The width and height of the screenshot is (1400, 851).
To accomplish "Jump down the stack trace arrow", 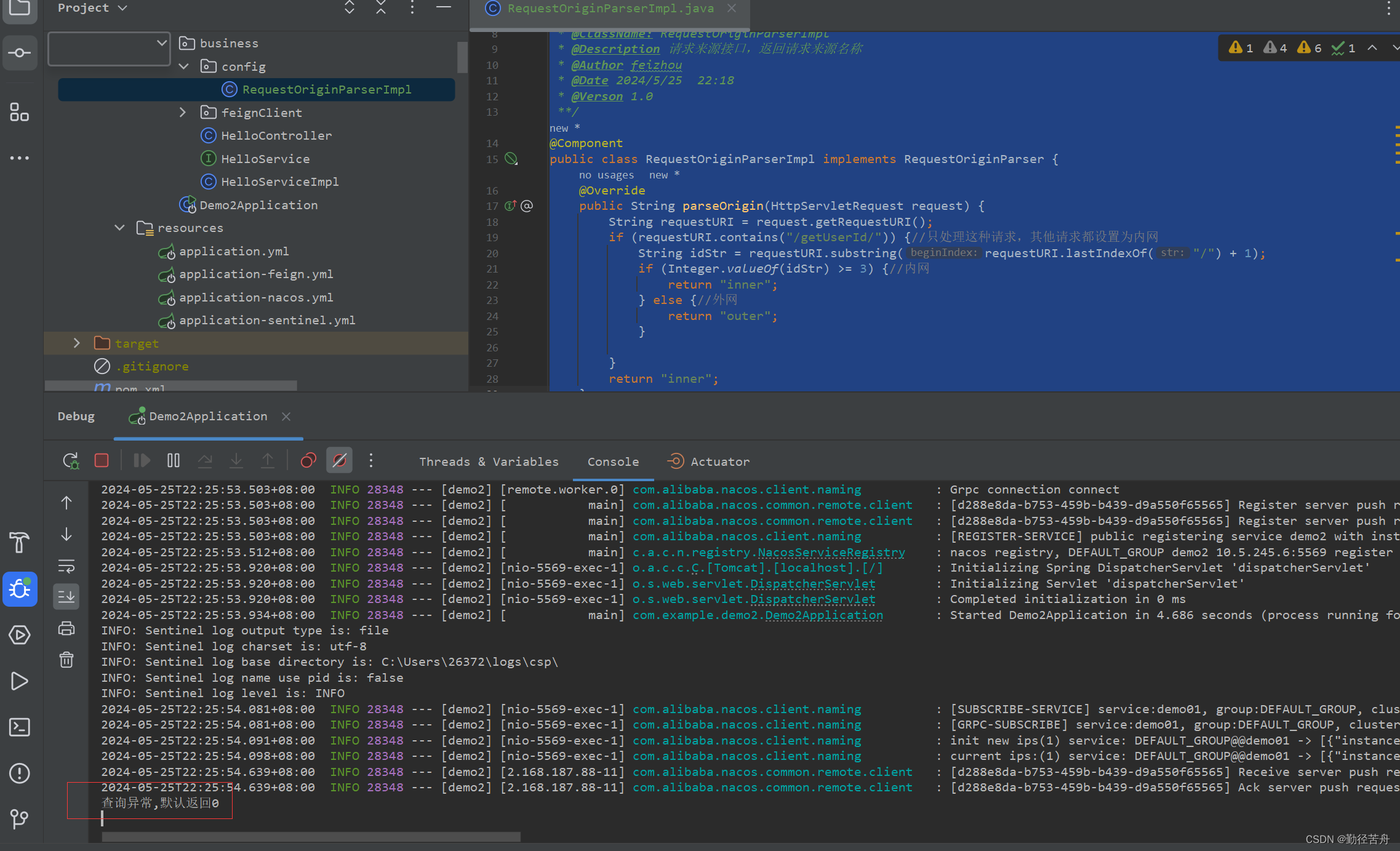I will click(x=66, y=534).
